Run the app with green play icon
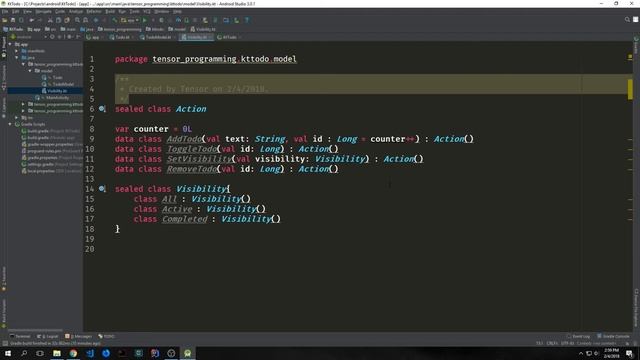Image resolution: width=640 pixels, height=360 pixels. pyautogui.click(x=144, y=20)
